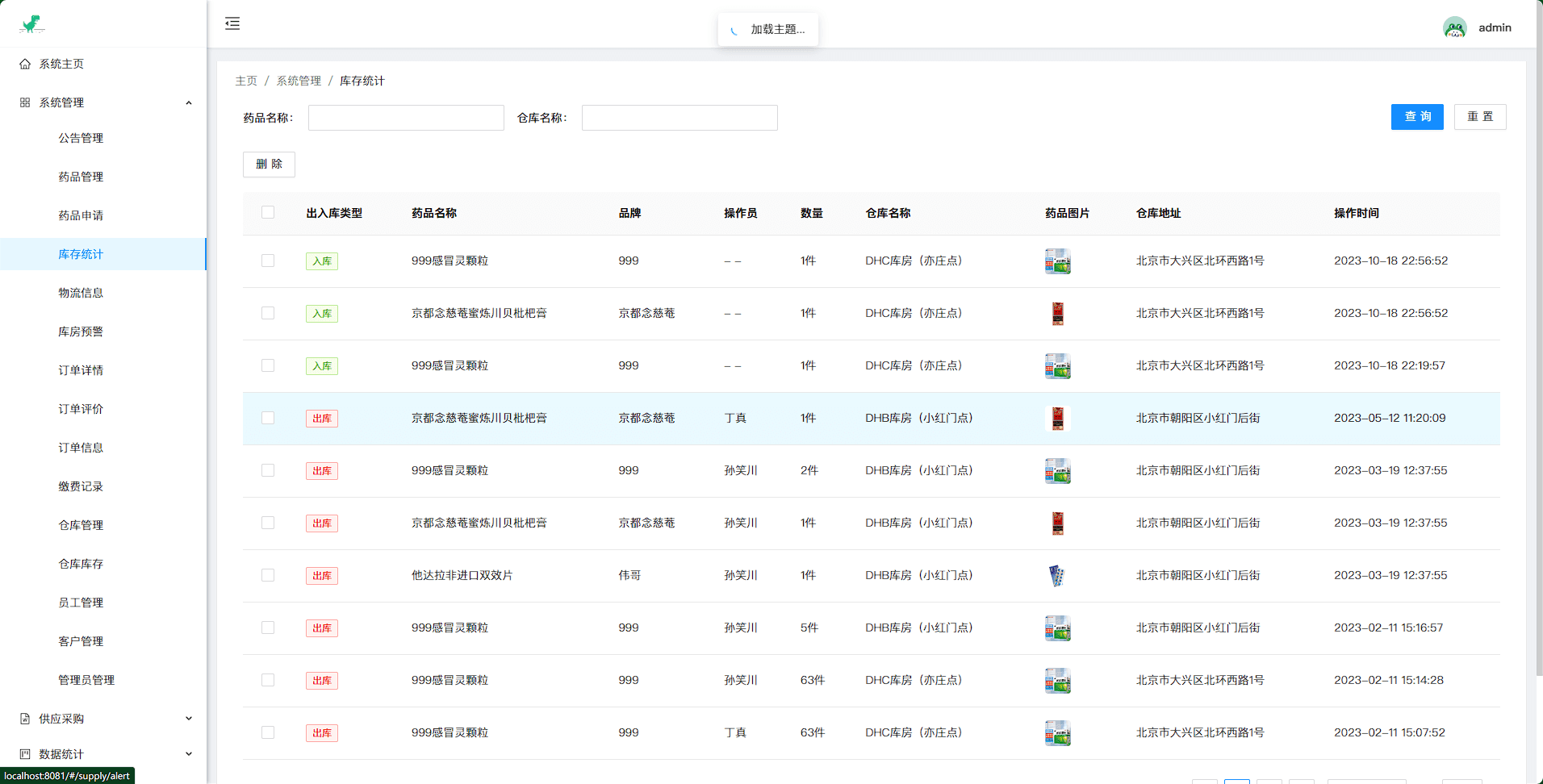Click the 操作时间 column header
This screenshot has width=1543, height=784.
tap(1357, 213)
